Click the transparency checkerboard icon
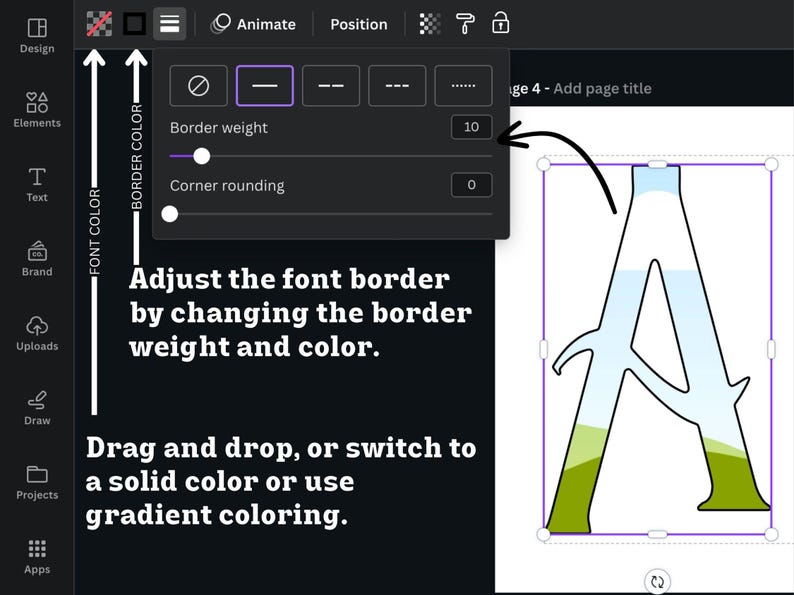The image size is (794, 595). [x=430, y=24]
